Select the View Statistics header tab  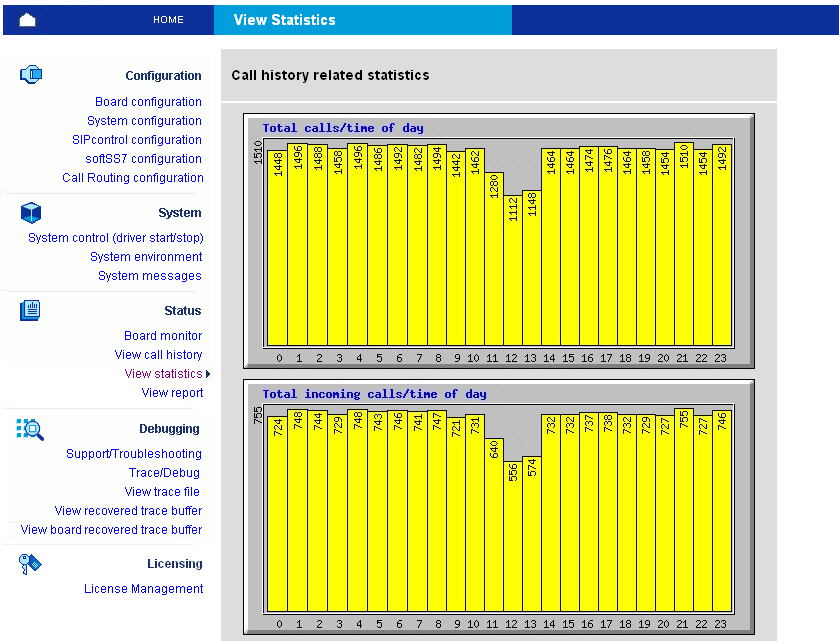coord(284,20)
